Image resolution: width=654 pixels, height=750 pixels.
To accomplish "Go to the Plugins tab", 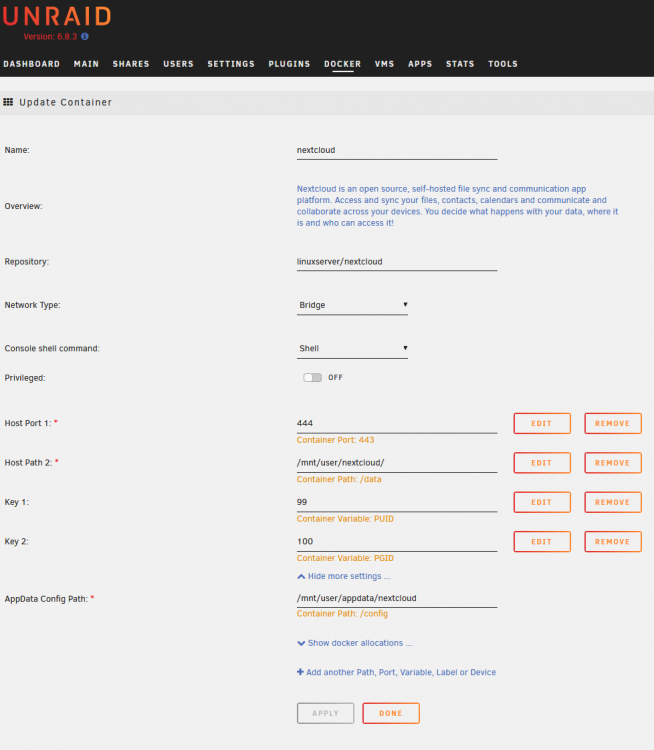I will [x=289, y=64].
